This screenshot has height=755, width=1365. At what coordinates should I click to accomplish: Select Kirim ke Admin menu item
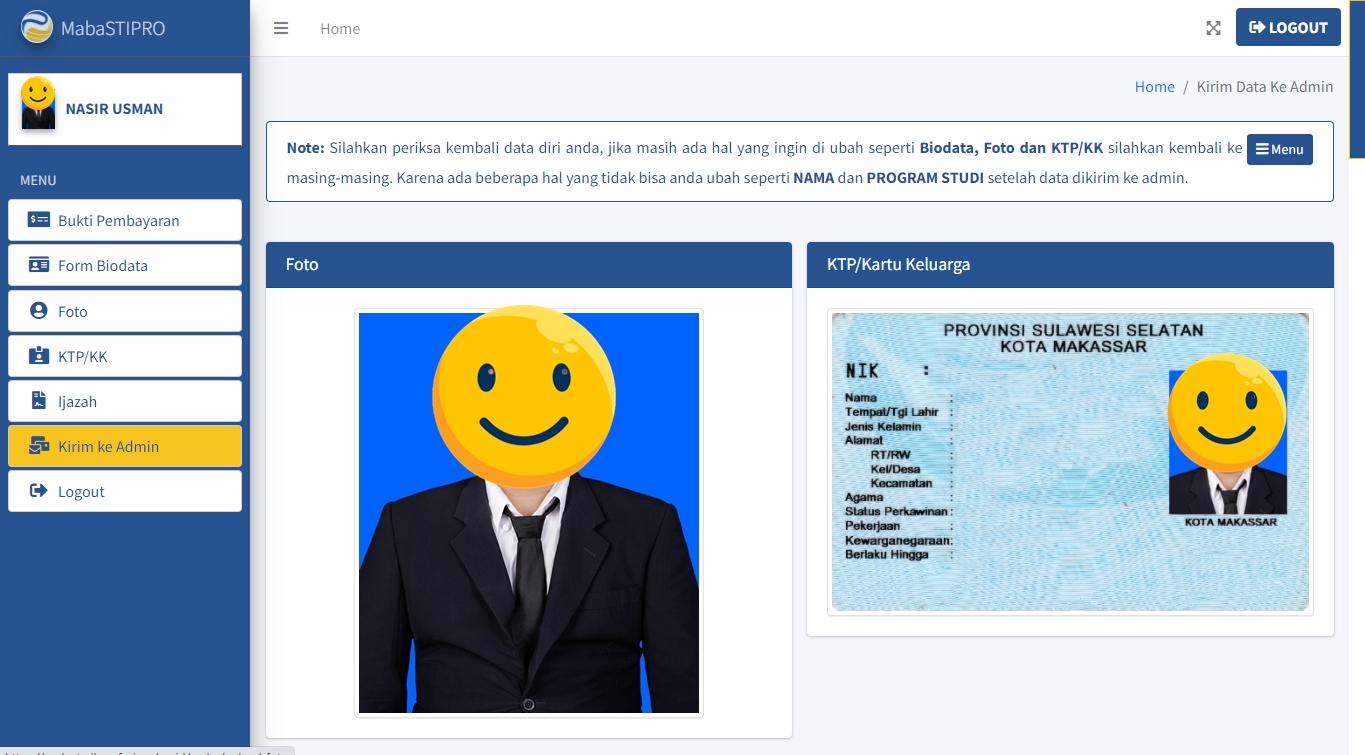(x=109, y=447)
